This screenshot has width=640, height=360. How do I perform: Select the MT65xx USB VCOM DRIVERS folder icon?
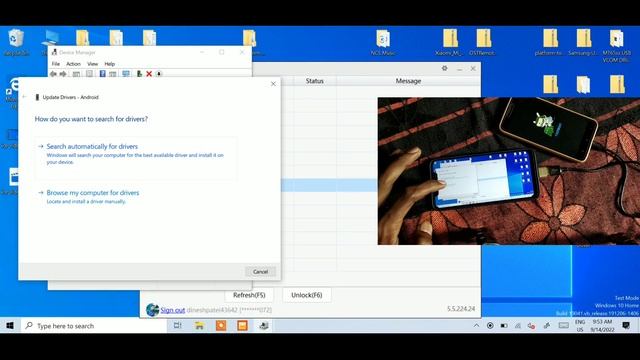[x=617, y=46]
